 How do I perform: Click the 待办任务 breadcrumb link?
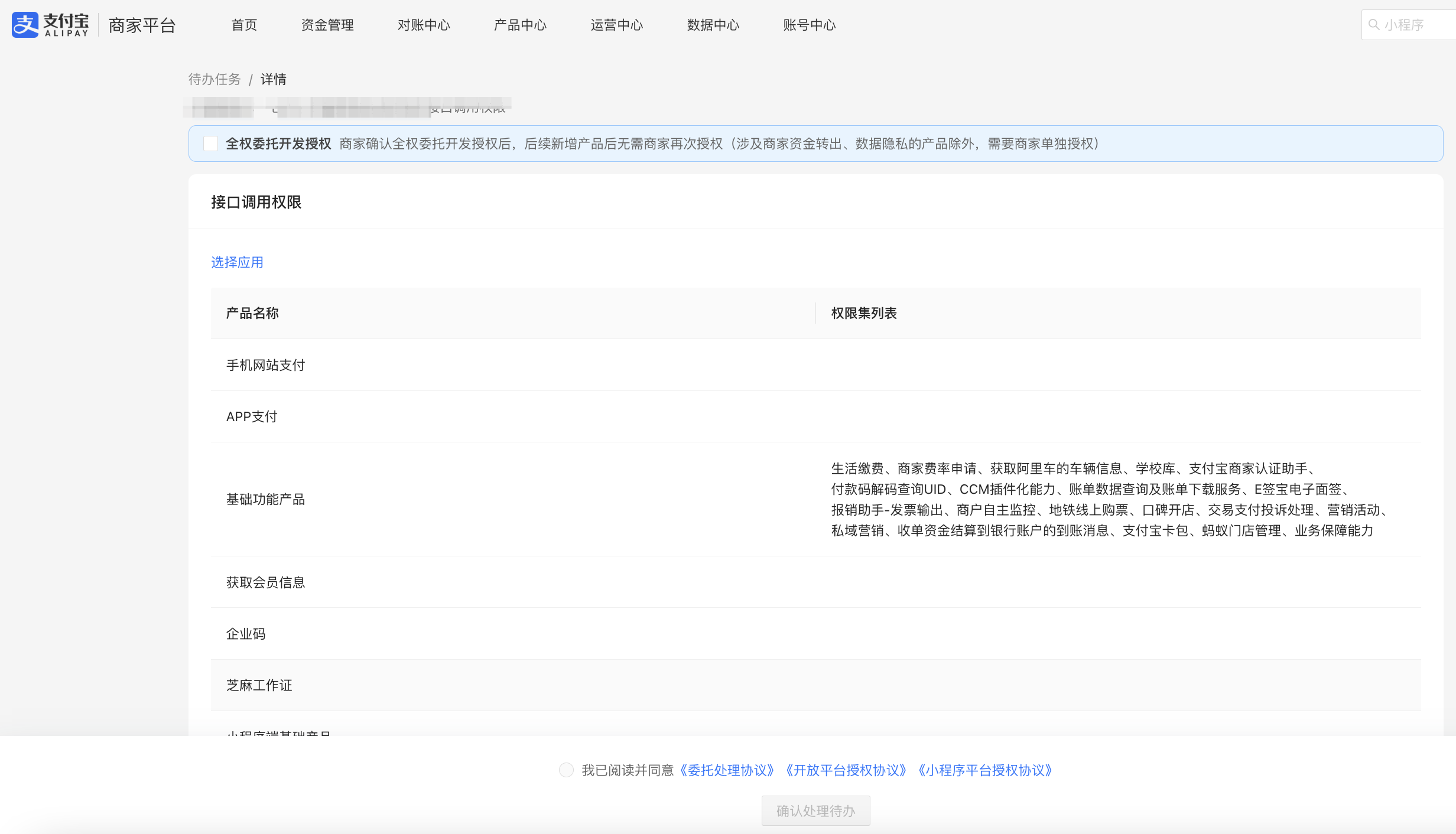[214, 79]
